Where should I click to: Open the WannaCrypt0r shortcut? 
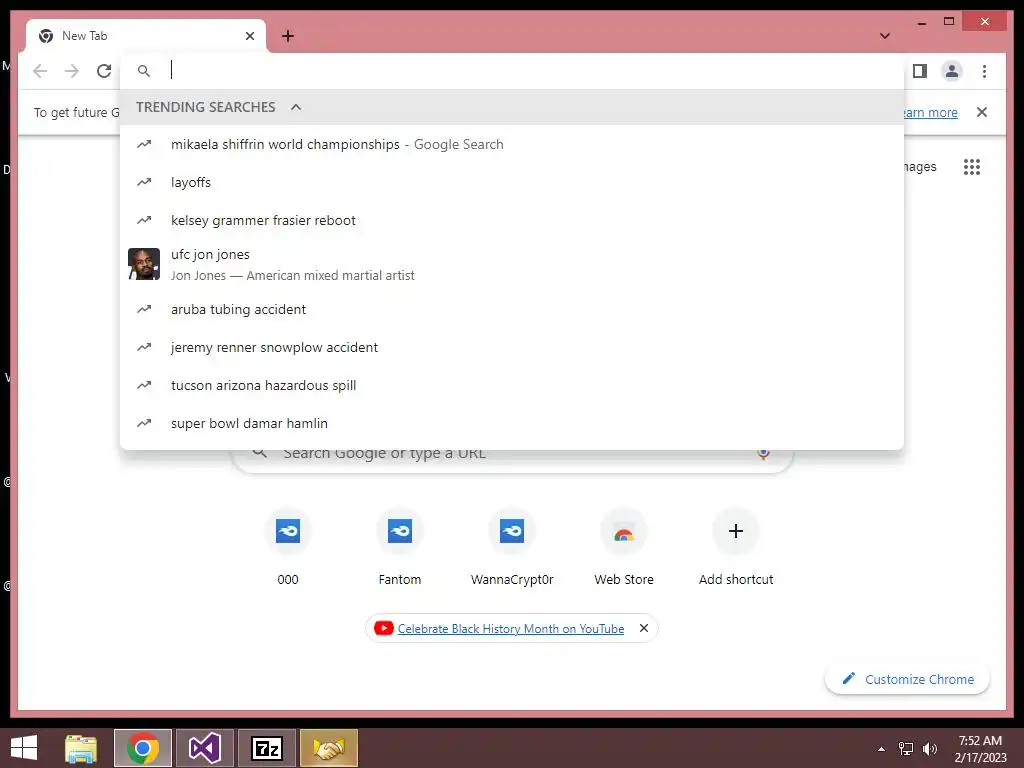coord(512,547)
